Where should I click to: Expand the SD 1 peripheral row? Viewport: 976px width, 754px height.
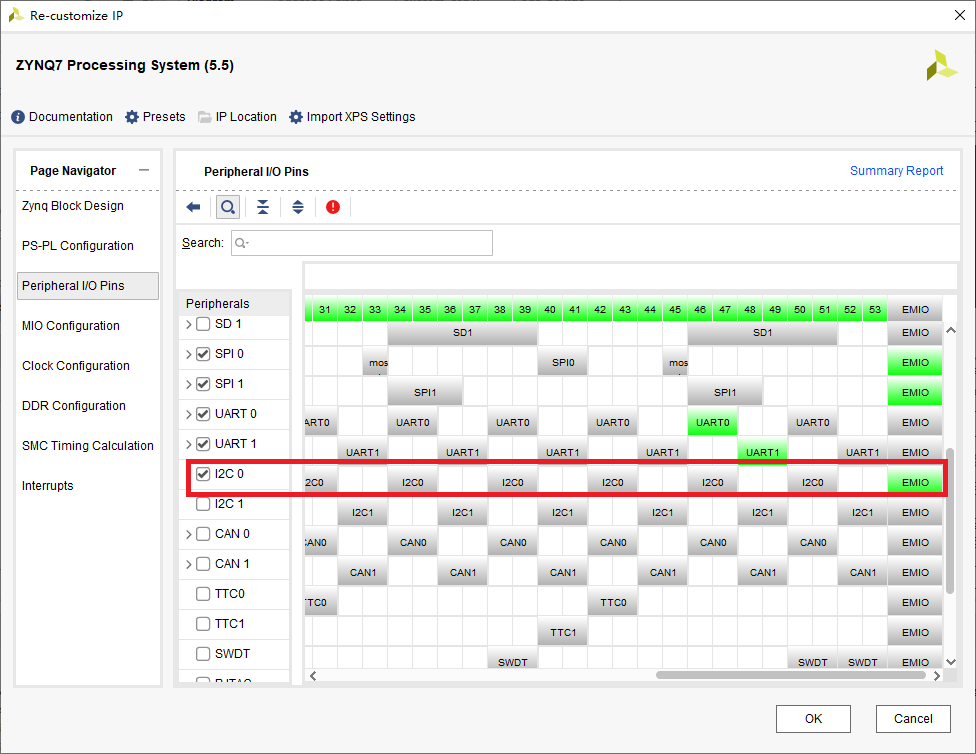point(189,324)
